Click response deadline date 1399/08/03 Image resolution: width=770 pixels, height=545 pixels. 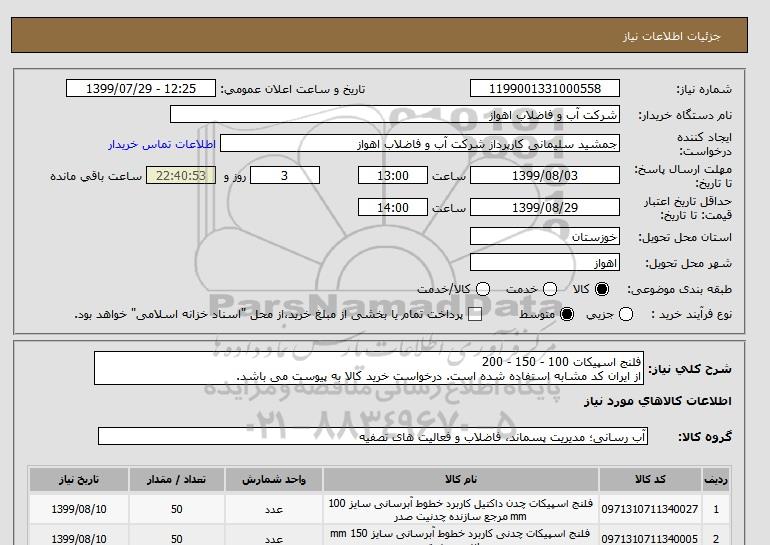click(x=545, y=175)
